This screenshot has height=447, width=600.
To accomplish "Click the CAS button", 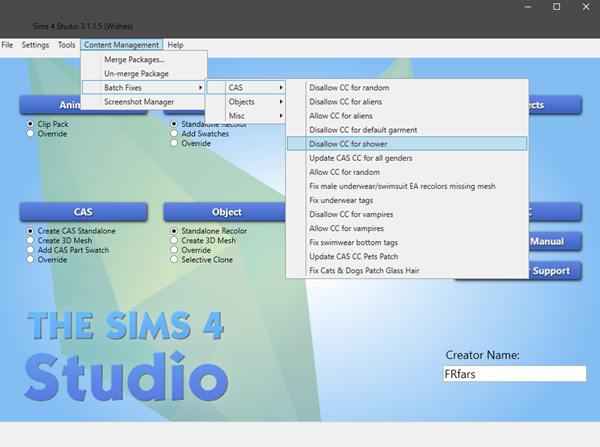I will click(83, 212).
